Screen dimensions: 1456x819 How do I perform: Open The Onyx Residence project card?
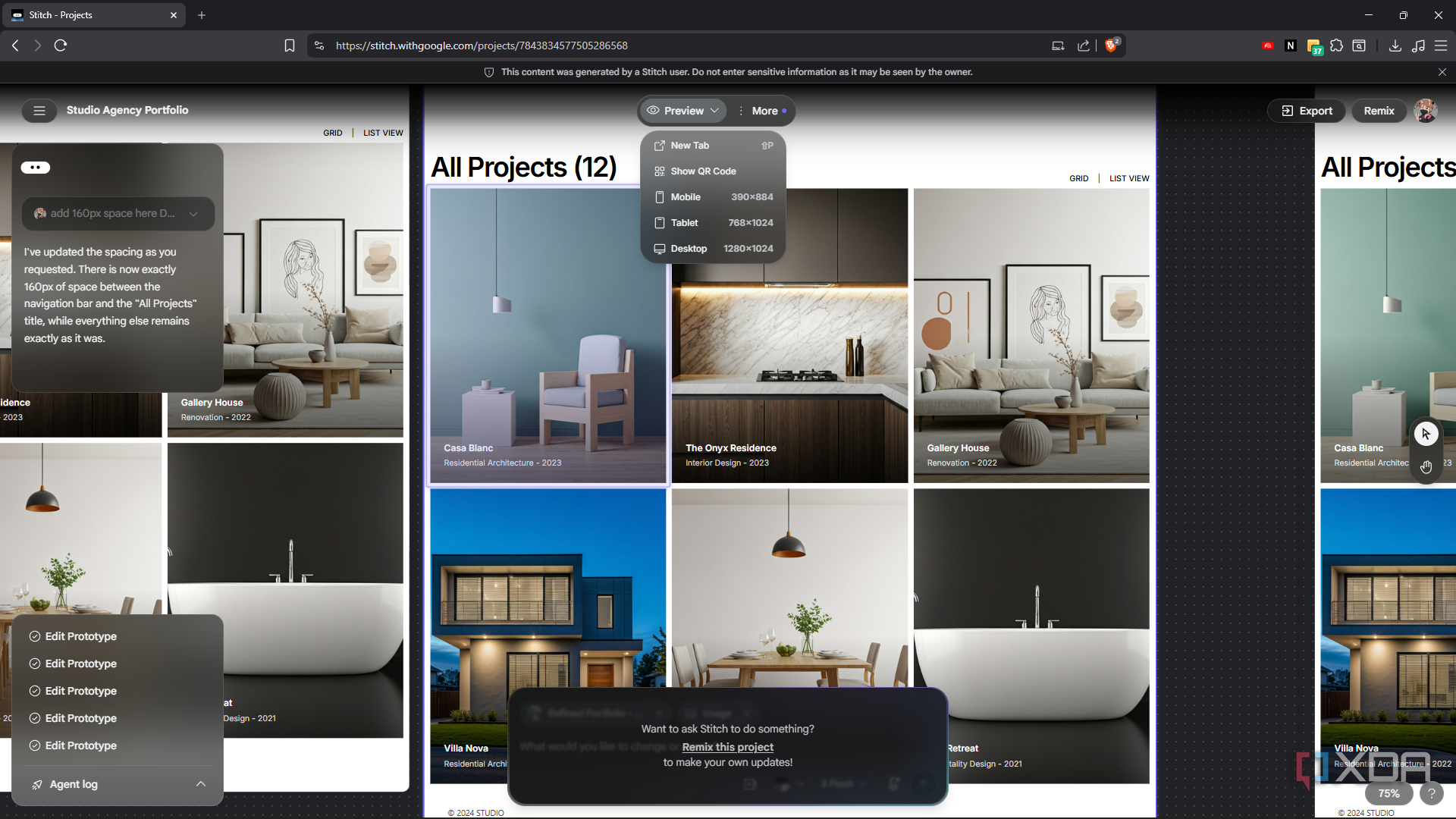pyautogui.click(x=789, y=335)
